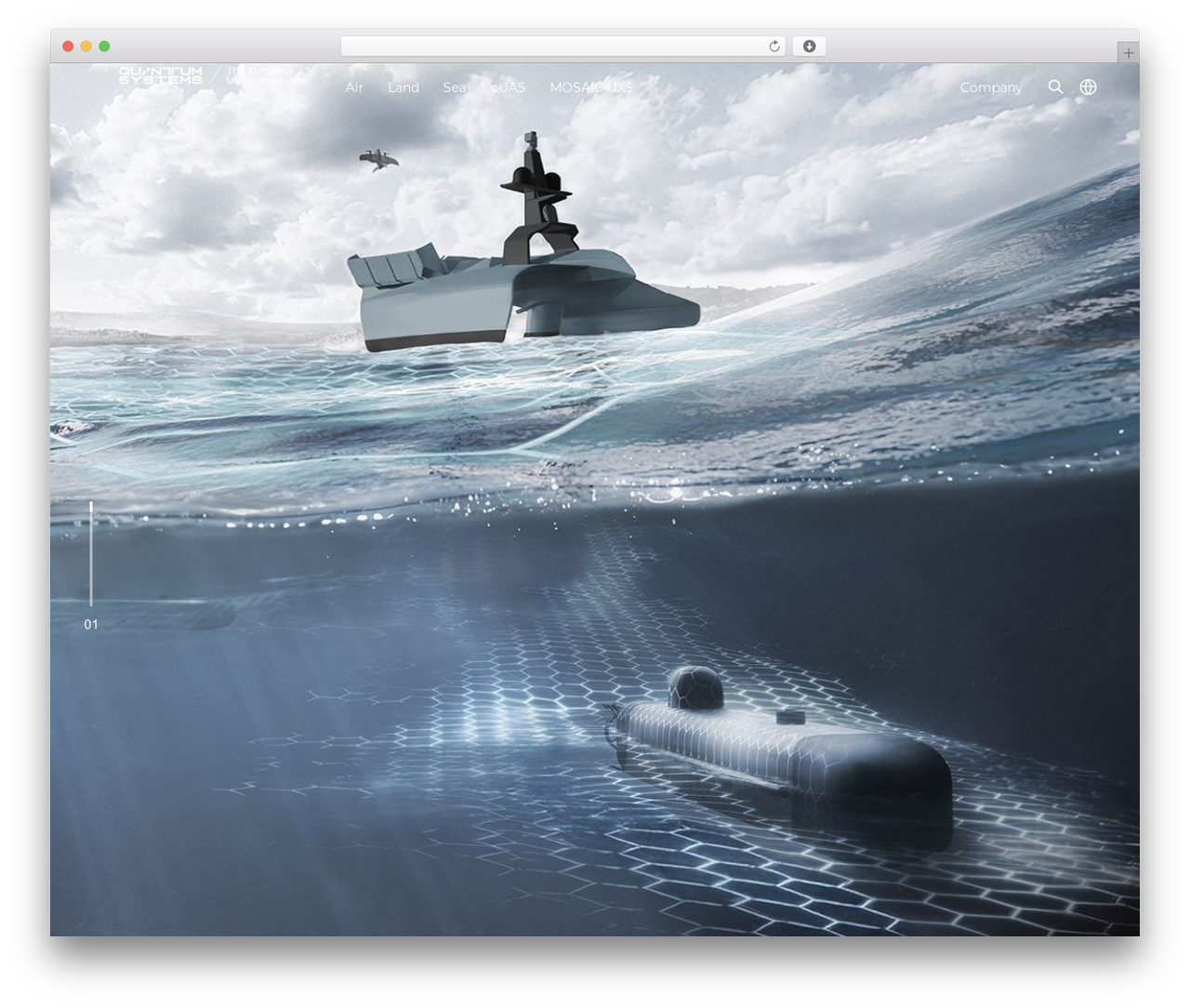
Task: Reload the page with the refresh icon
Action: pos(773,46)
